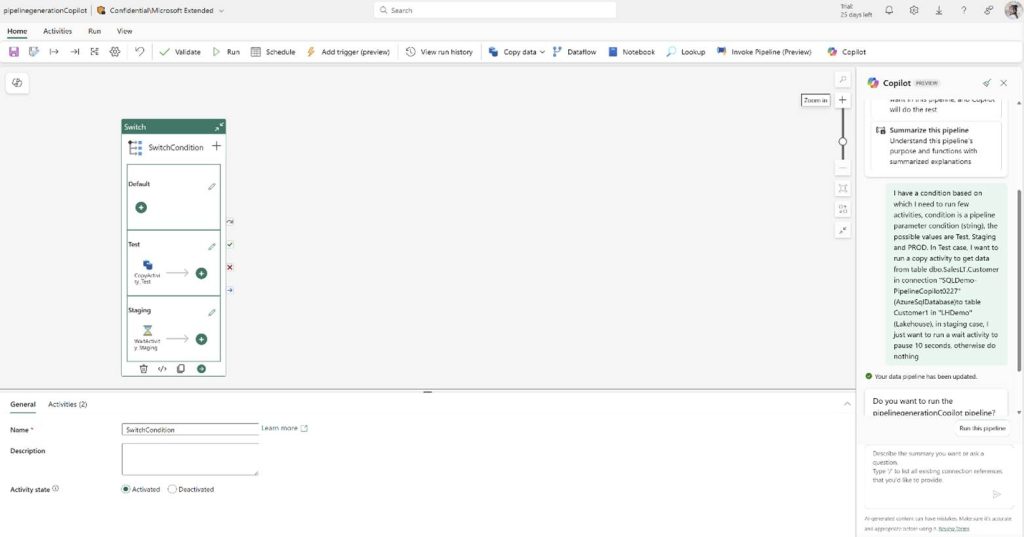Click the zoom to fit icon
1024x537 pixels.
pyautogui.click(x=843, y=188)
